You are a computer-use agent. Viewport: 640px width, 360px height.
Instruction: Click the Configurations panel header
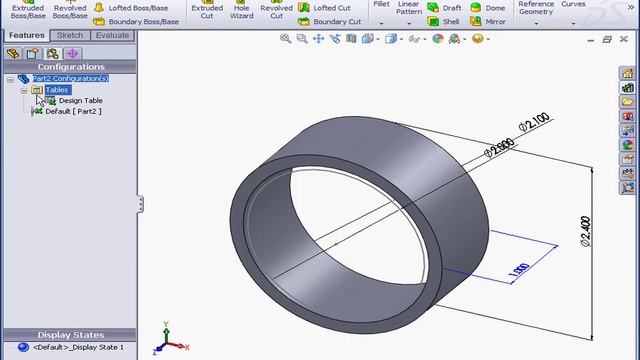pos(70,67)
